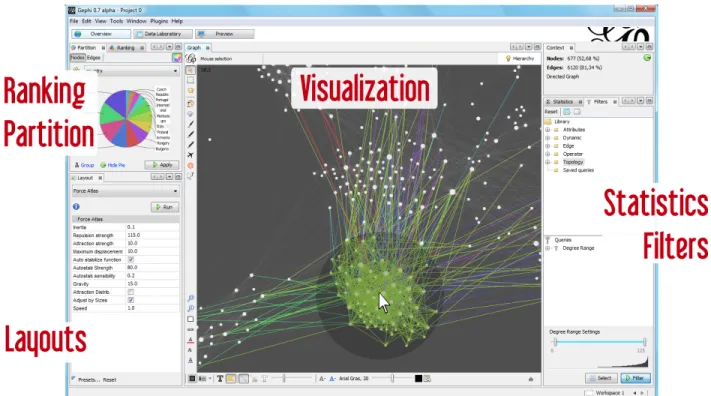Viewport: 711px width, 396px height.
Task: Expand the Attributes folder in Library
Action: click(548, 130)
